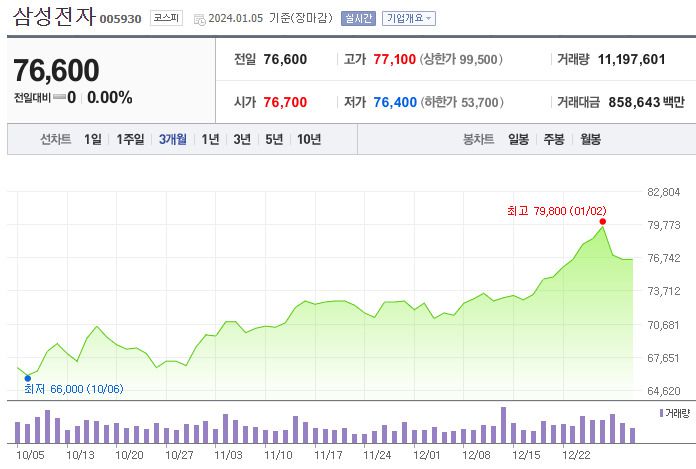Click the 실시간 real-time badge

pyautogui.click(x=357, y=18)
